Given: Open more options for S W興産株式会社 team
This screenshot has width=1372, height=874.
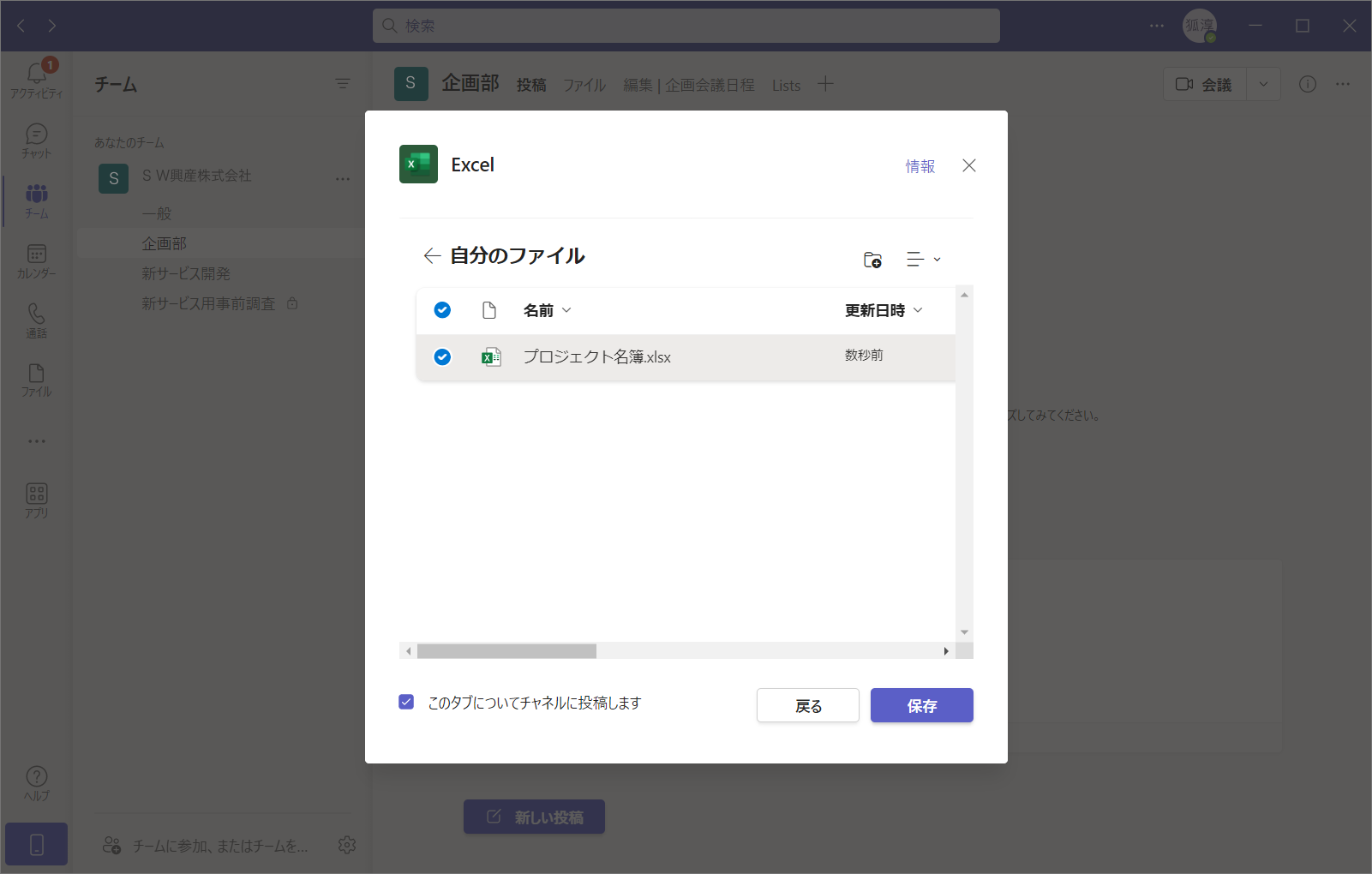Looking at the screenshot, I should [x=343, y=179].
